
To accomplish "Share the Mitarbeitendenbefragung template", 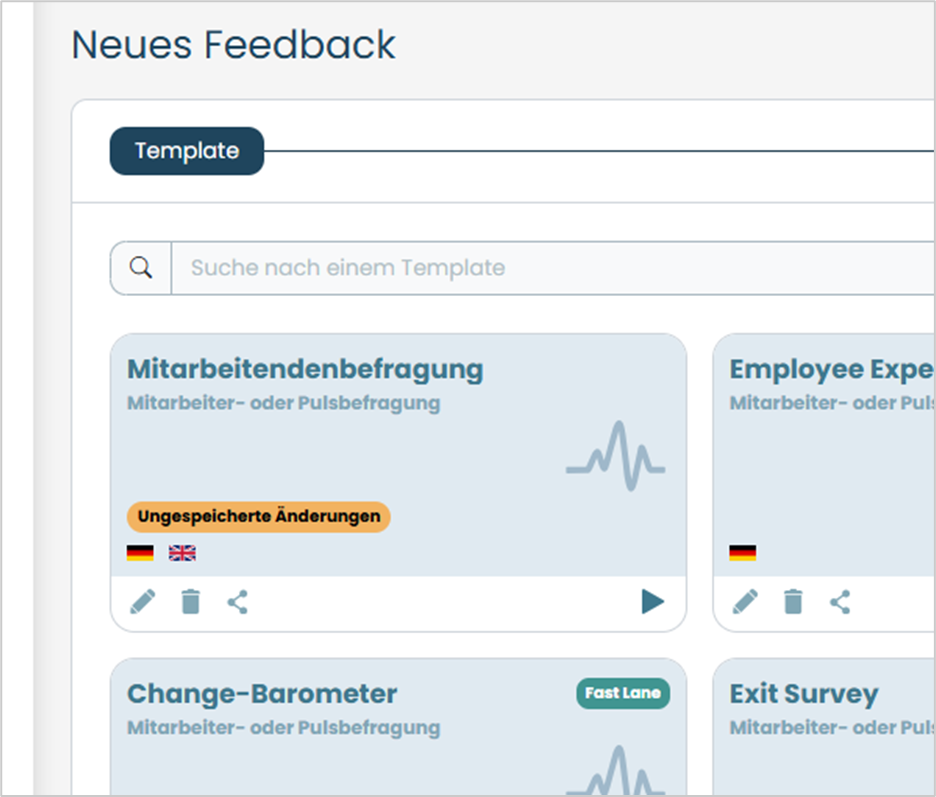I will (x=238, y=602).
